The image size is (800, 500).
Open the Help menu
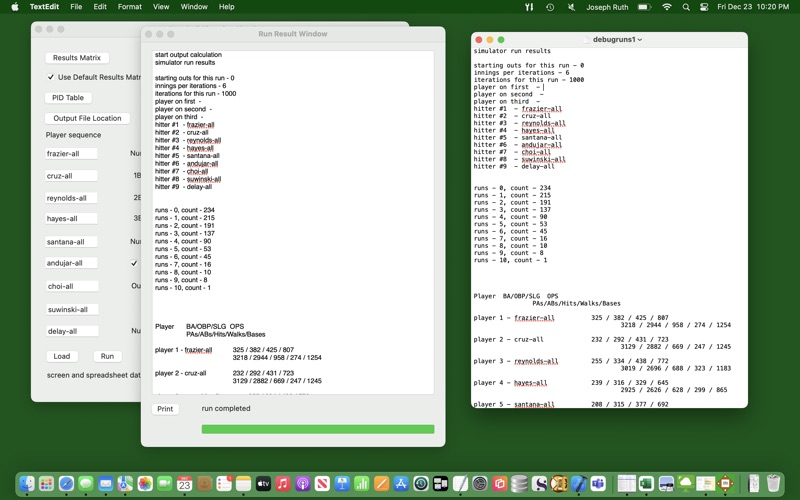pyautogui.click(x=227, y=7)
